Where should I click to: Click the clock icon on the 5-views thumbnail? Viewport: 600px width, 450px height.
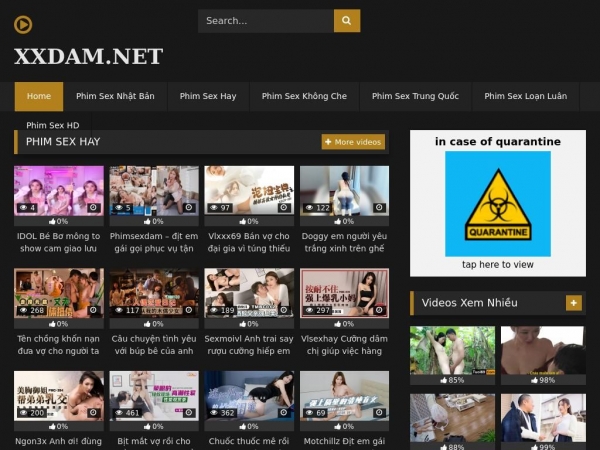[189, 208]
